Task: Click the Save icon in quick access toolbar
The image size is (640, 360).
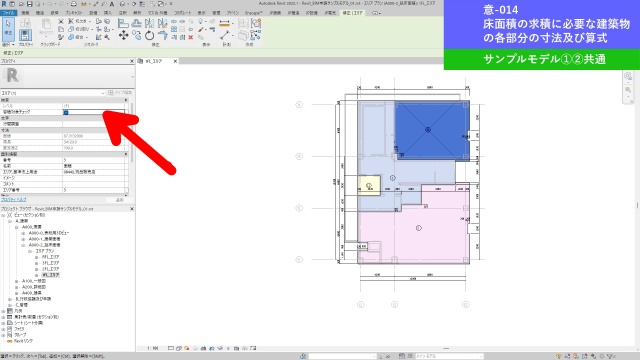Action: (x=29, y=4)
